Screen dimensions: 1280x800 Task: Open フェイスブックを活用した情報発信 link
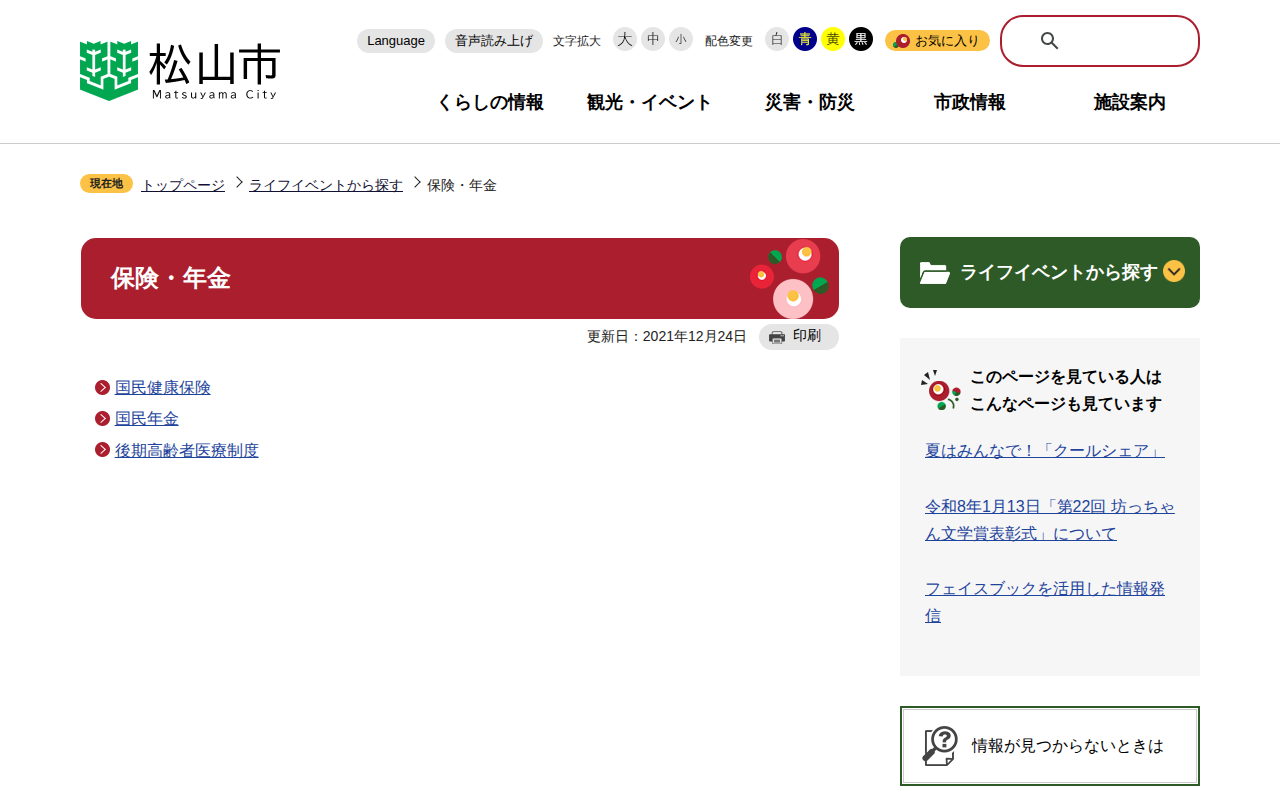click(x=1045, y=602)
